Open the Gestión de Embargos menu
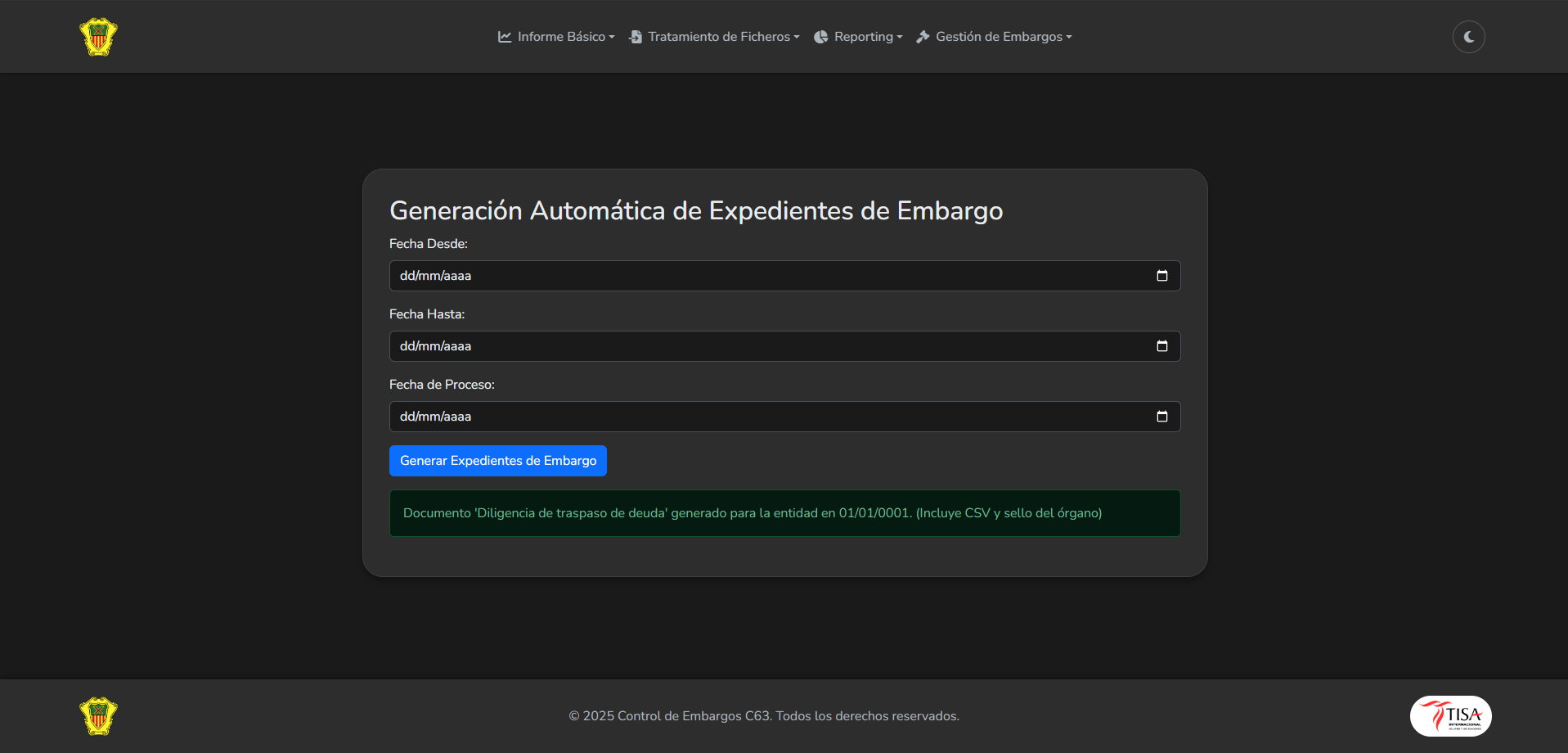Screen dimensions: 1568x753 tap(999, 37)
